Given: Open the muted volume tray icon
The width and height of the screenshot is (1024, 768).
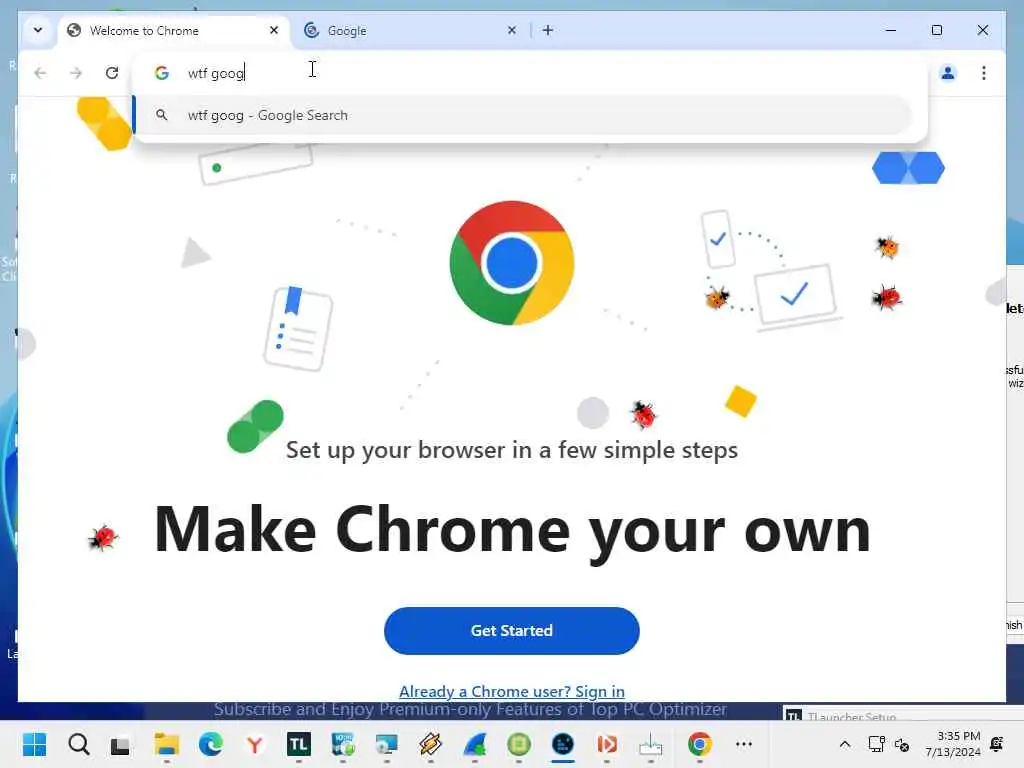Looking at the screenshot, I should (x=902, y=744).
